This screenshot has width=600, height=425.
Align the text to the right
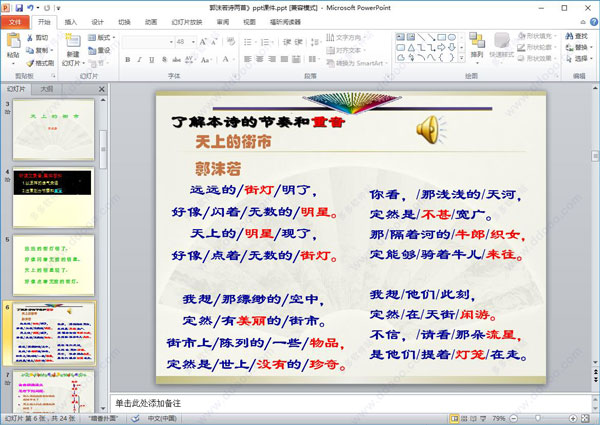[x=272, y=59]
